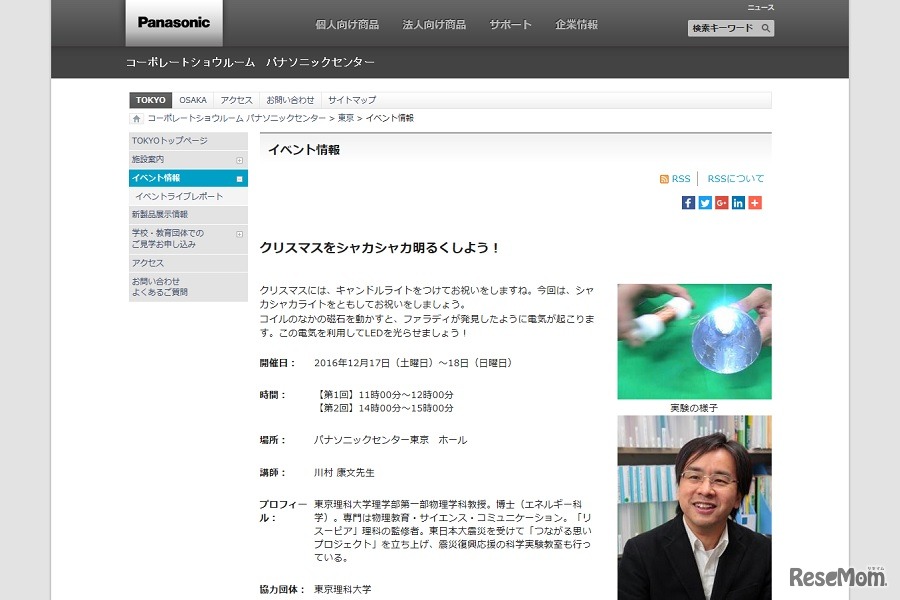Click the venue パナソニックセンター東京 ホール
The height and width of the screenshot is (600, 900).
391,440
